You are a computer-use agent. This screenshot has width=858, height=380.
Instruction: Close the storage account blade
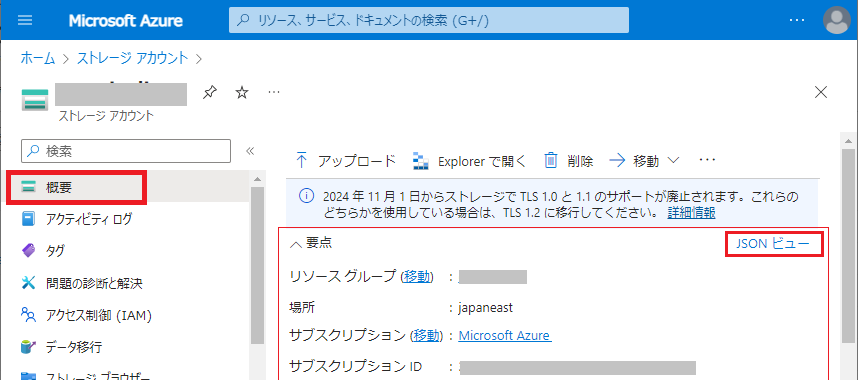click(821, 93)
